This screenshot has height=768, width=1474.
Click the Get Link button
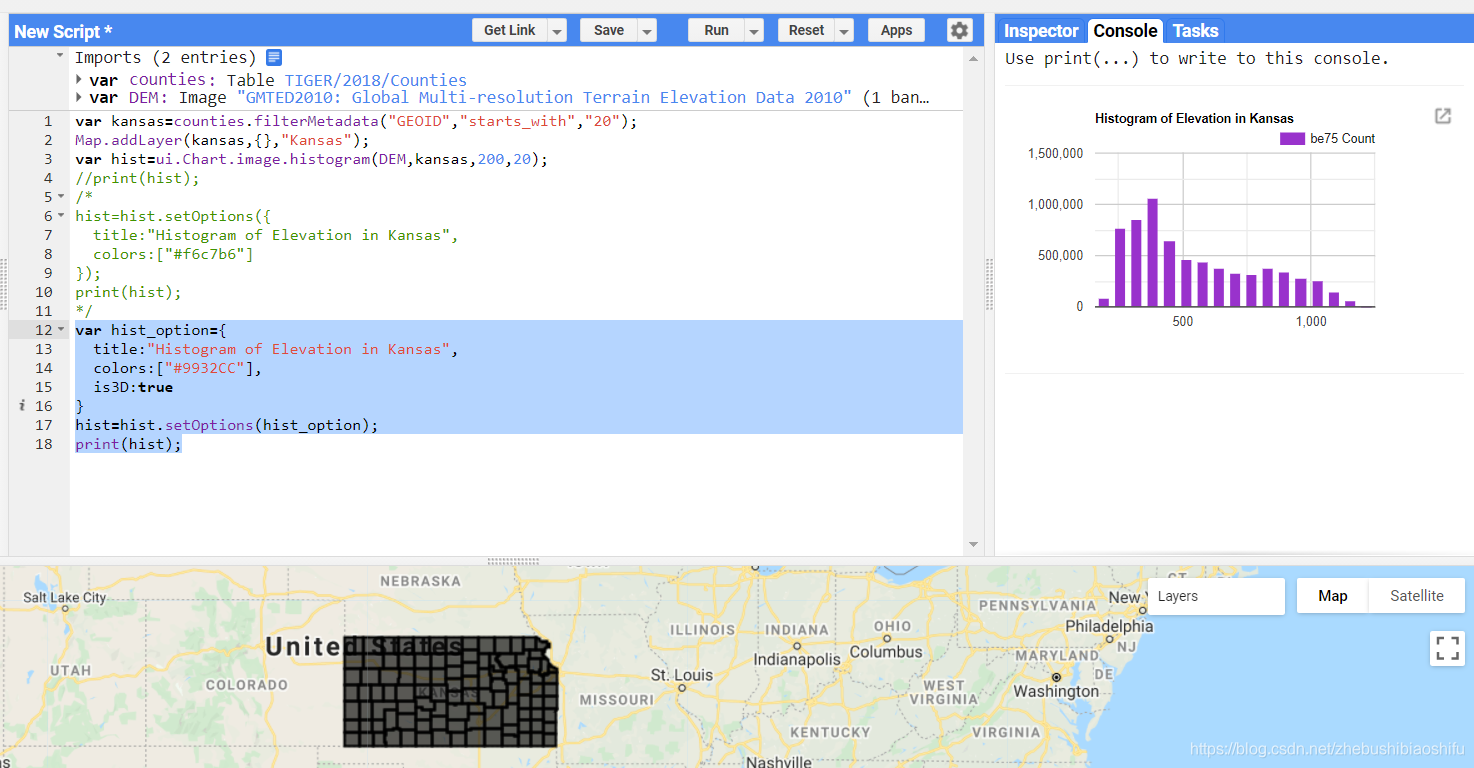[510, 31]
